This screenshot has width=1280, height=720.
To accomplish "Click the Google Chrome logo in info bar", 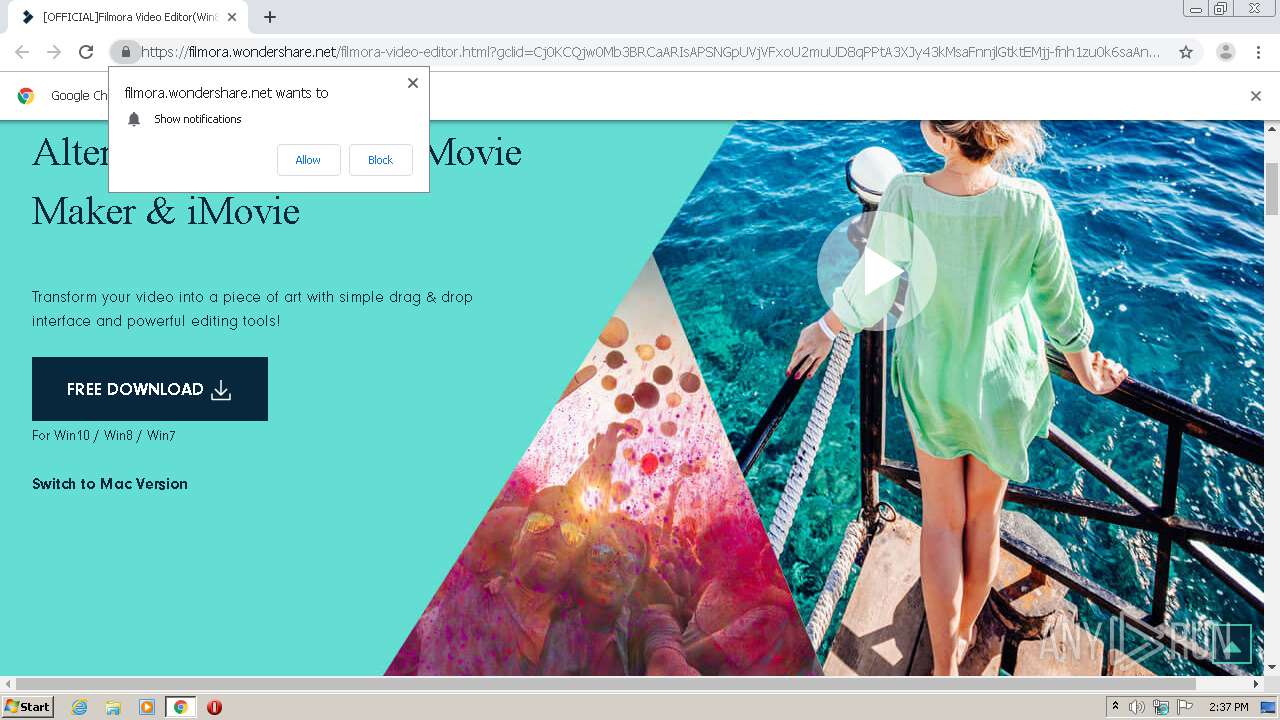I will [x=26, y=96].
